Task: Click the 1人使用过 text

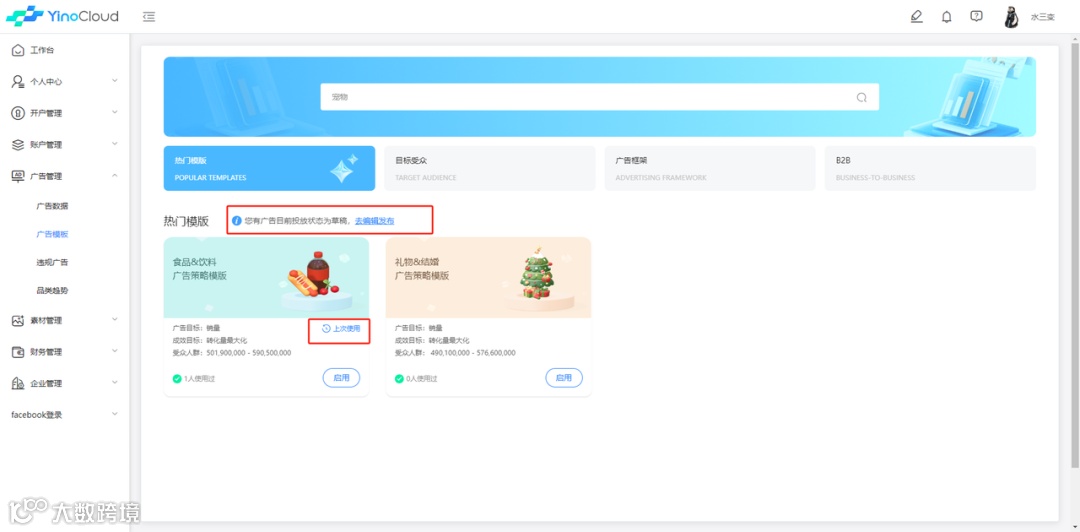Action: click(200, 378)
